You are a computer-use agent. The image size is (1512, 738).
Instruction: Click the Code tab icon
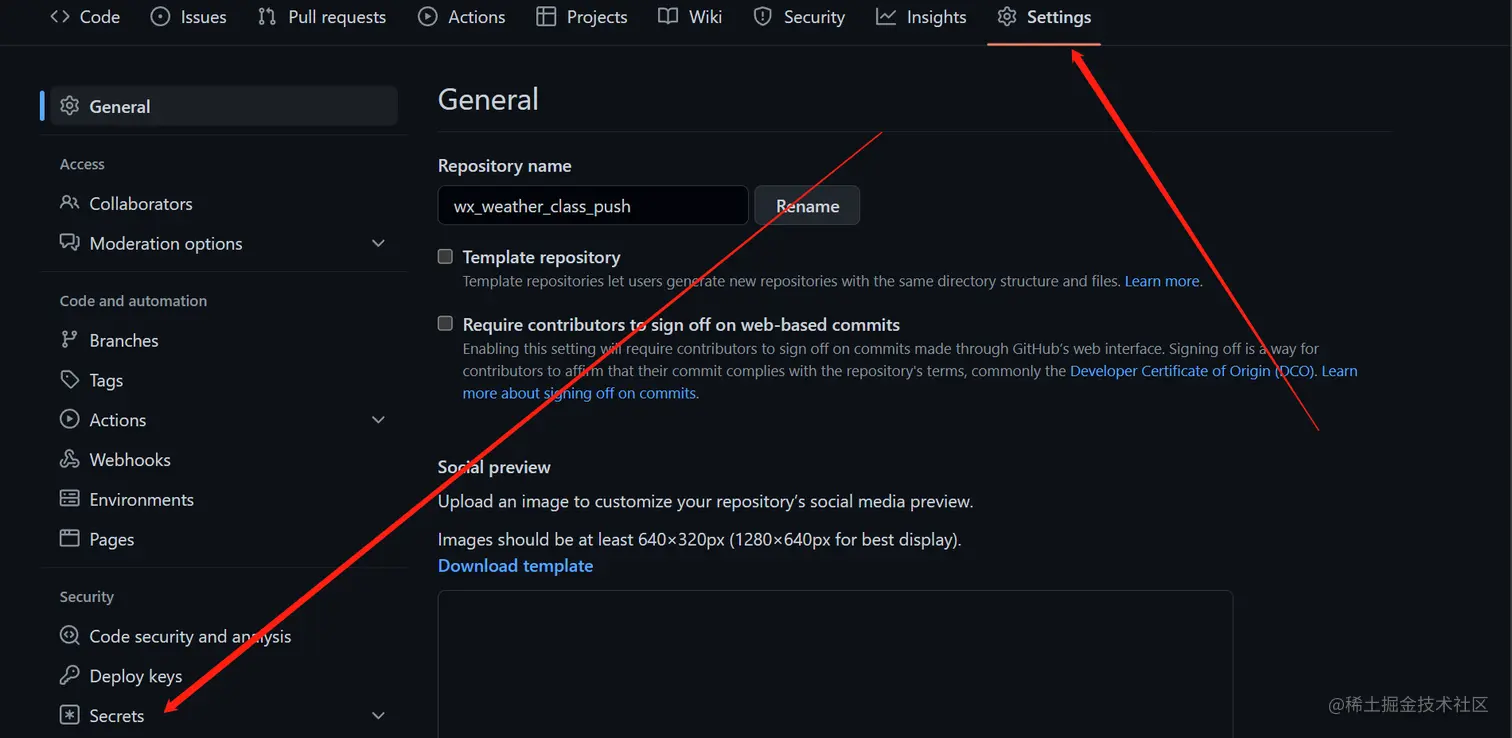(60, 17)
